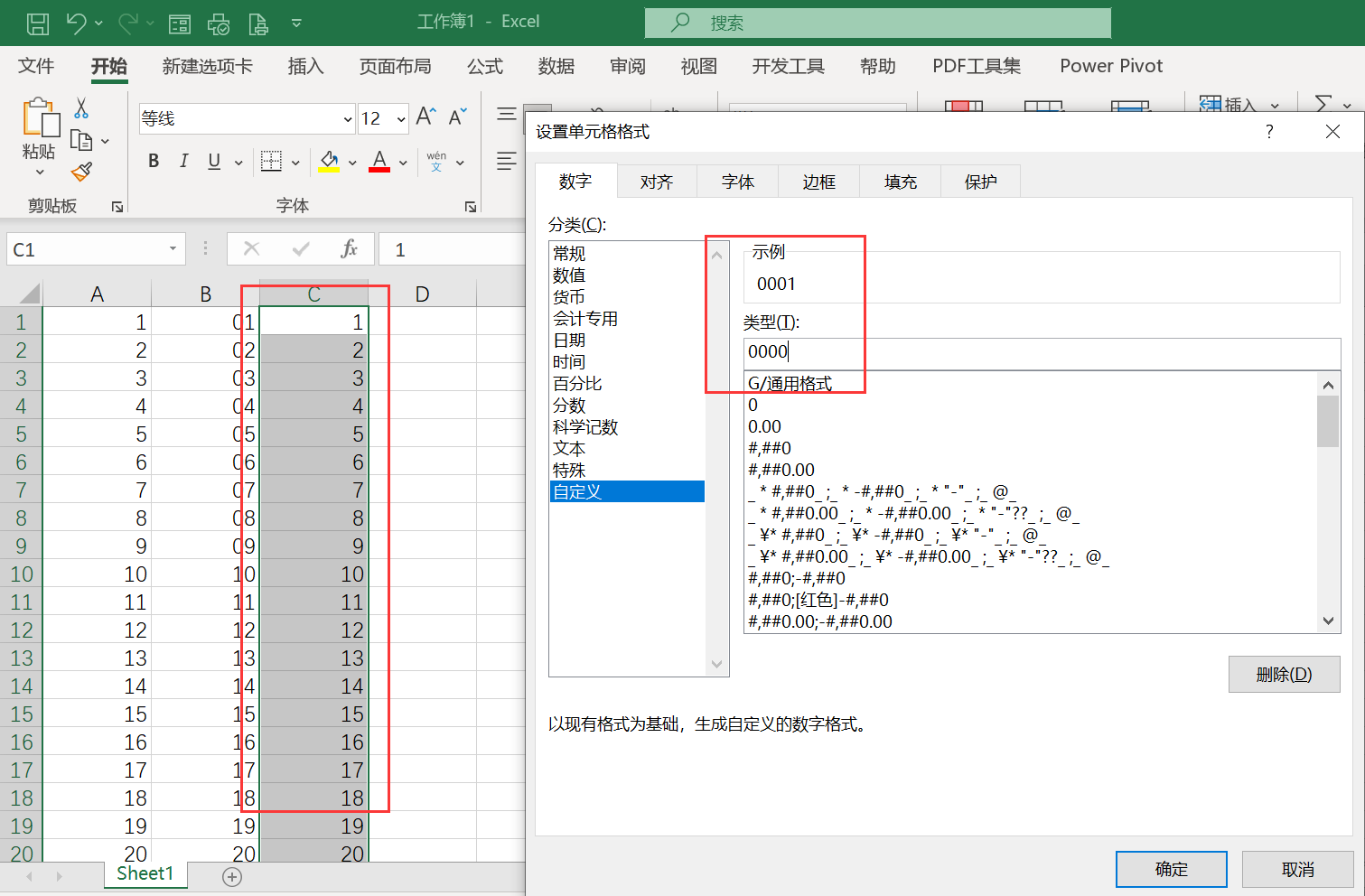The height and width of the screenshot is (896, 1365).
Task: Open the font name dropdown (等线)
Action: [348, 118]
